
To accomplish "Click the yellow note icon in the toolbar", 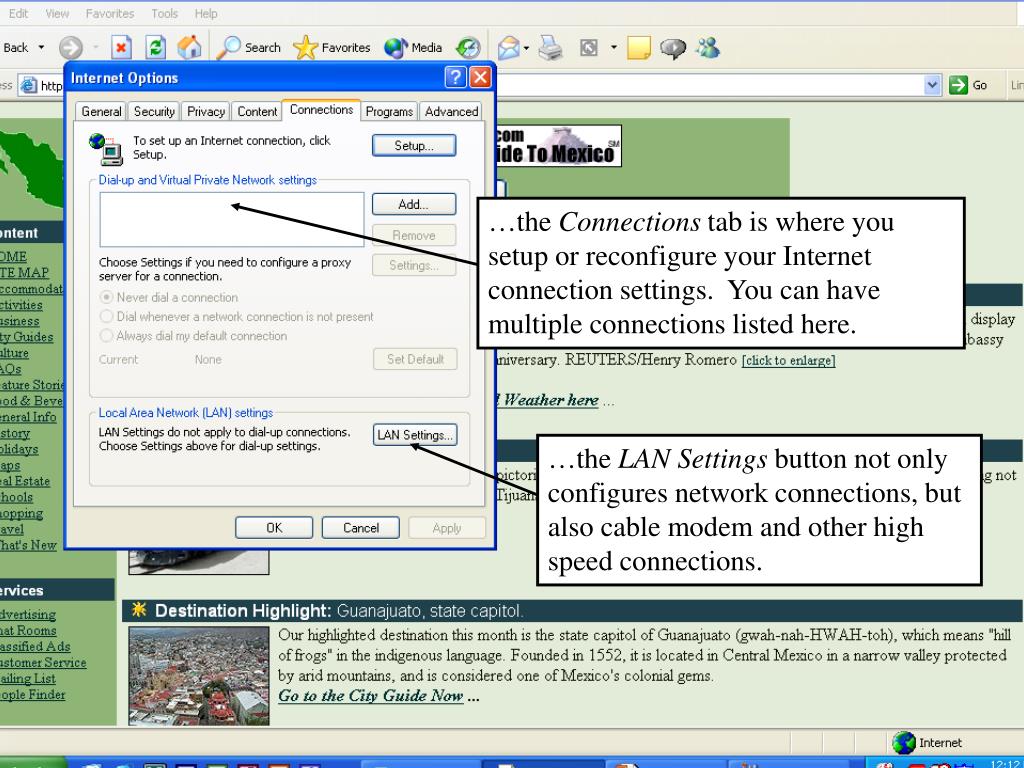I will pyautogui.click(x=639, y=48).
